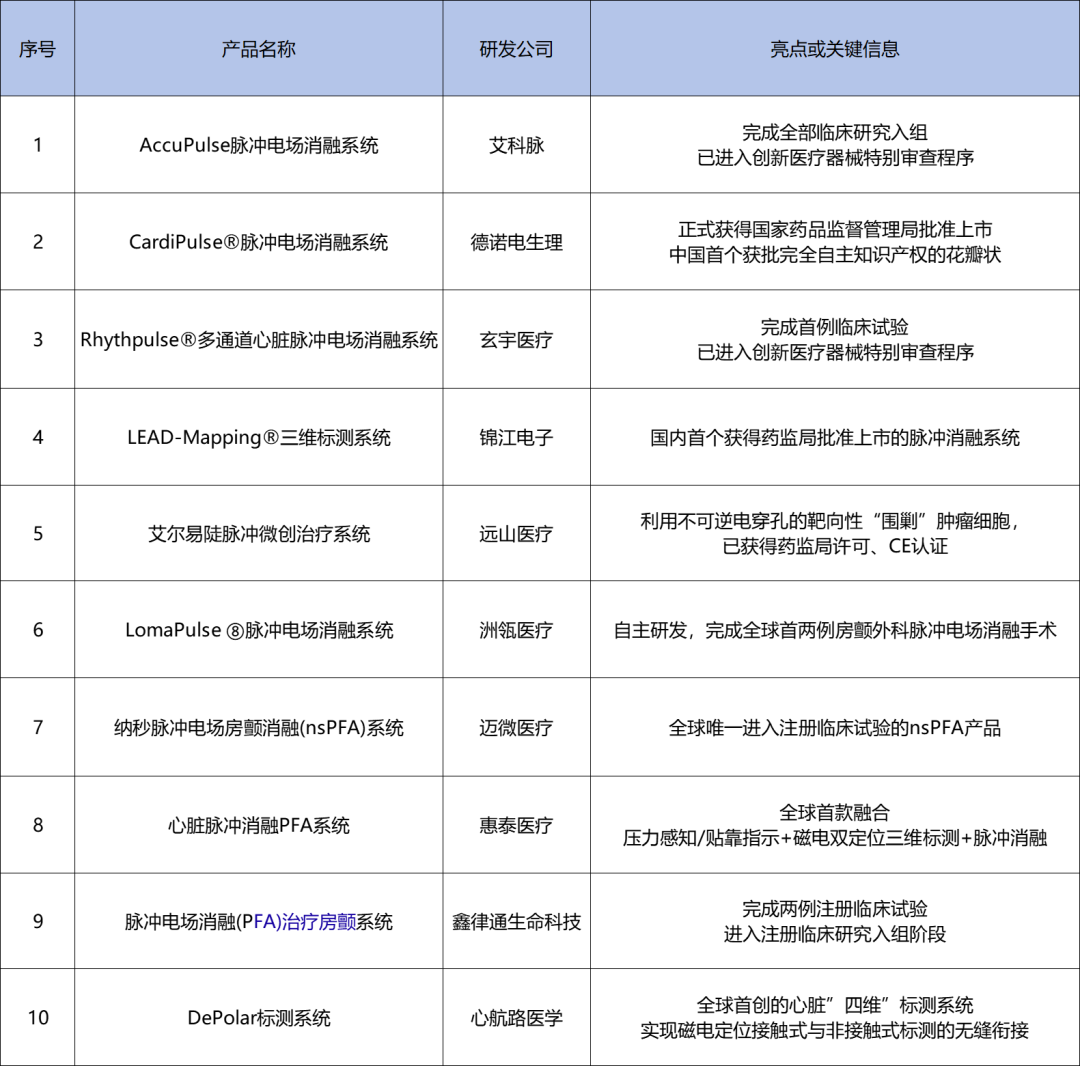Click the 艾科脉 company name
Image resolution: width=1080 pixels, height=1066 pixels.
pyautogui.click(x=516, y=144)
